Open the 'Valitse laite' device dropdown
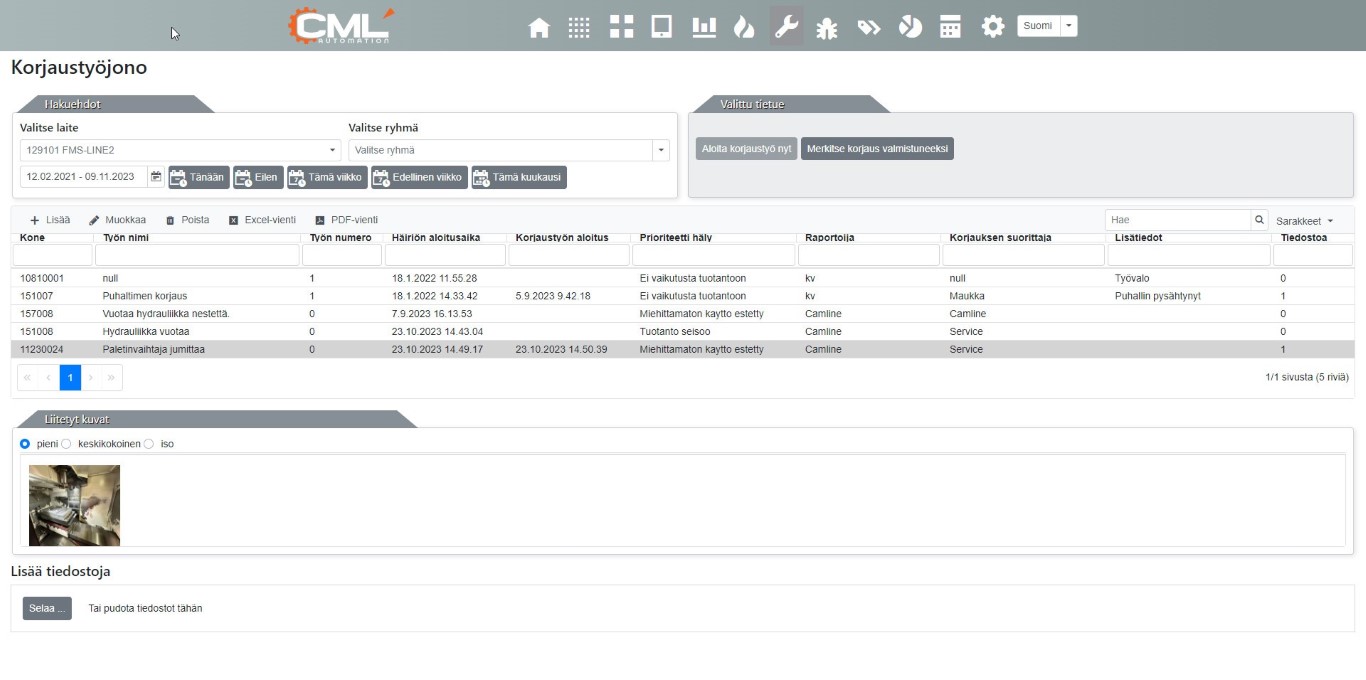The height and width of the screenshot is (680, 1366). coord(180,150)
